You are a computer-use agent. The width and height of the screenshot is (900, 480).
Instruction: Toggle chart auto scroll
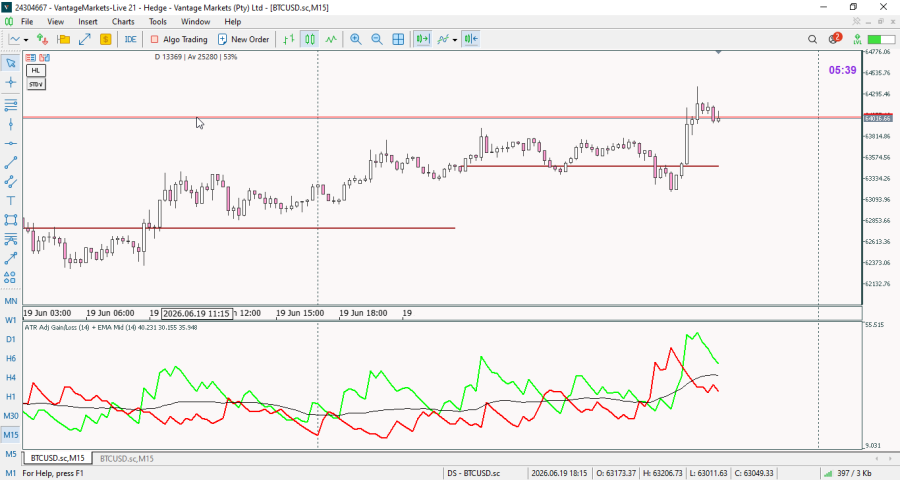tap(423, 39)
